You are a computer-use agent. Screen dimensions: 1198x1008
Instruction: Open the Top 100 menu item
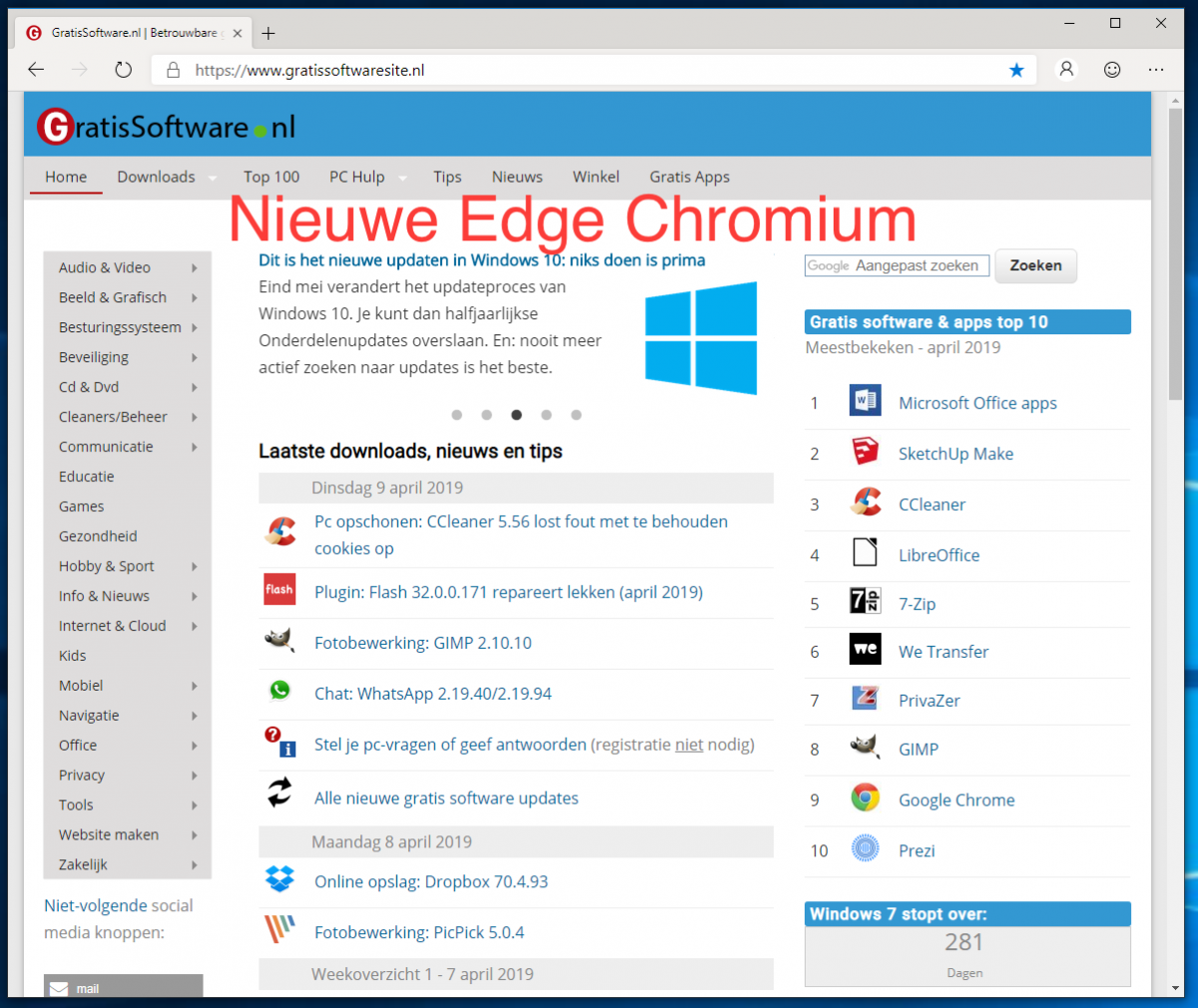pyautogui.click(x=272, y=177)
